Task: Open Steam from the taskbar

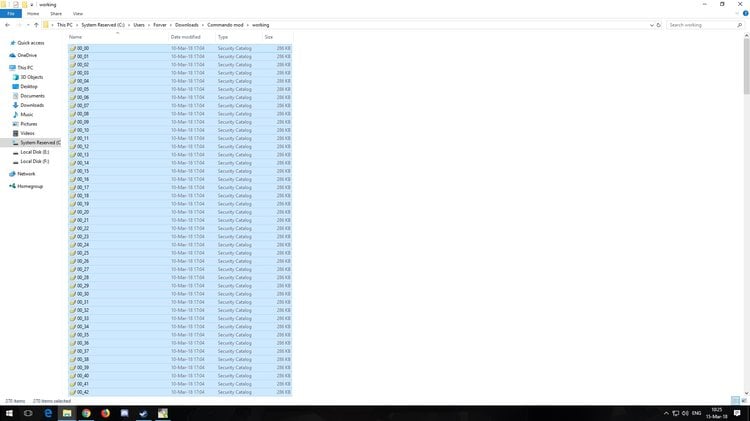Action: click(x=143, y=413)
